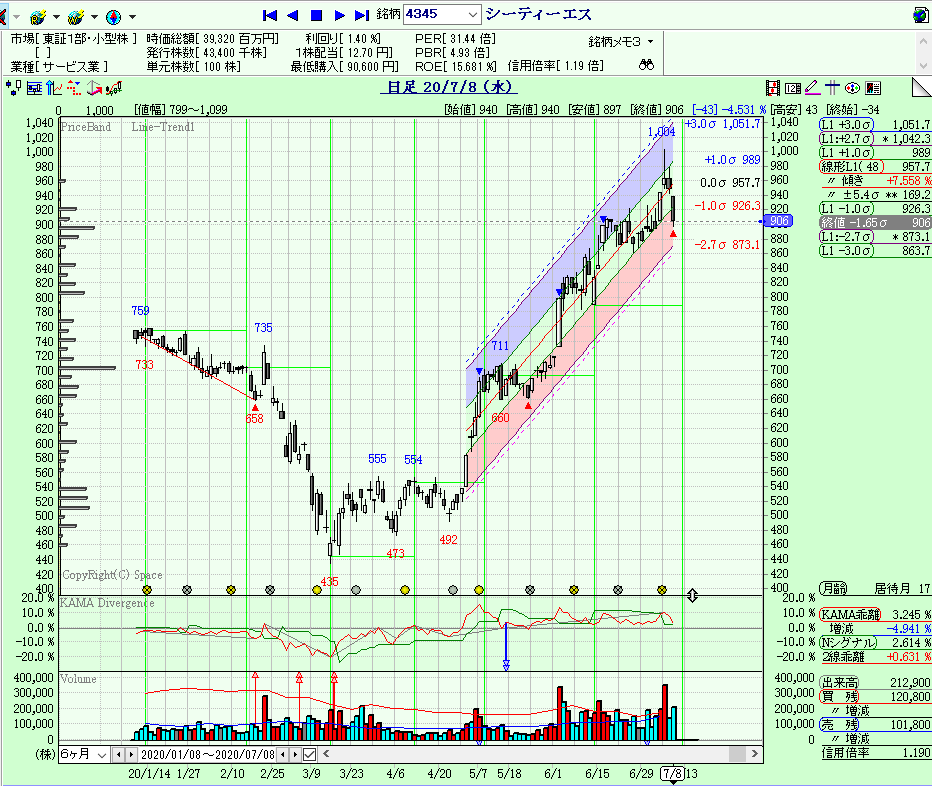This screenshot has height=786, width=932.
Task: Skip to the last stock button
Action: [364, 15]
